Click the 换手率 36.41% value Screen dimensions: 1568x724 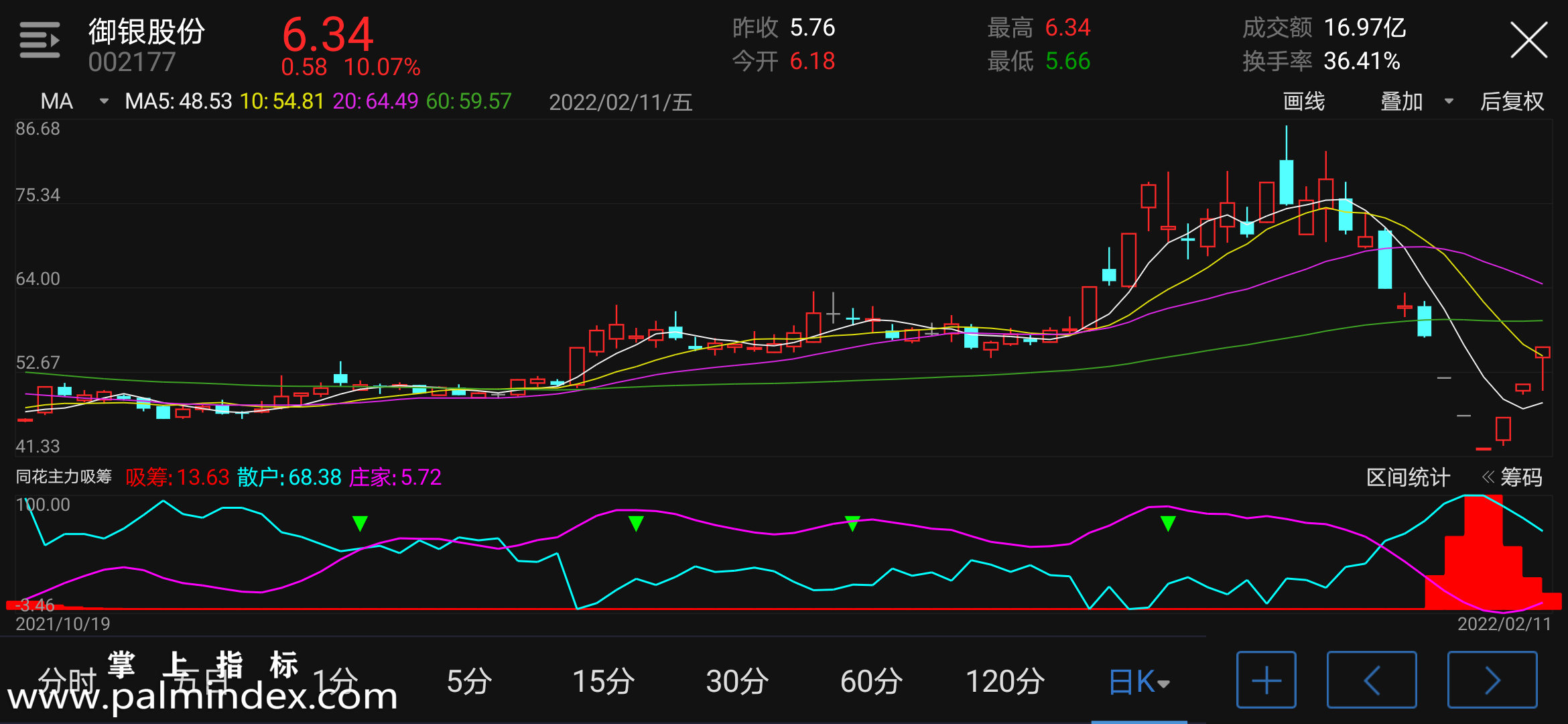point(1321,61)
